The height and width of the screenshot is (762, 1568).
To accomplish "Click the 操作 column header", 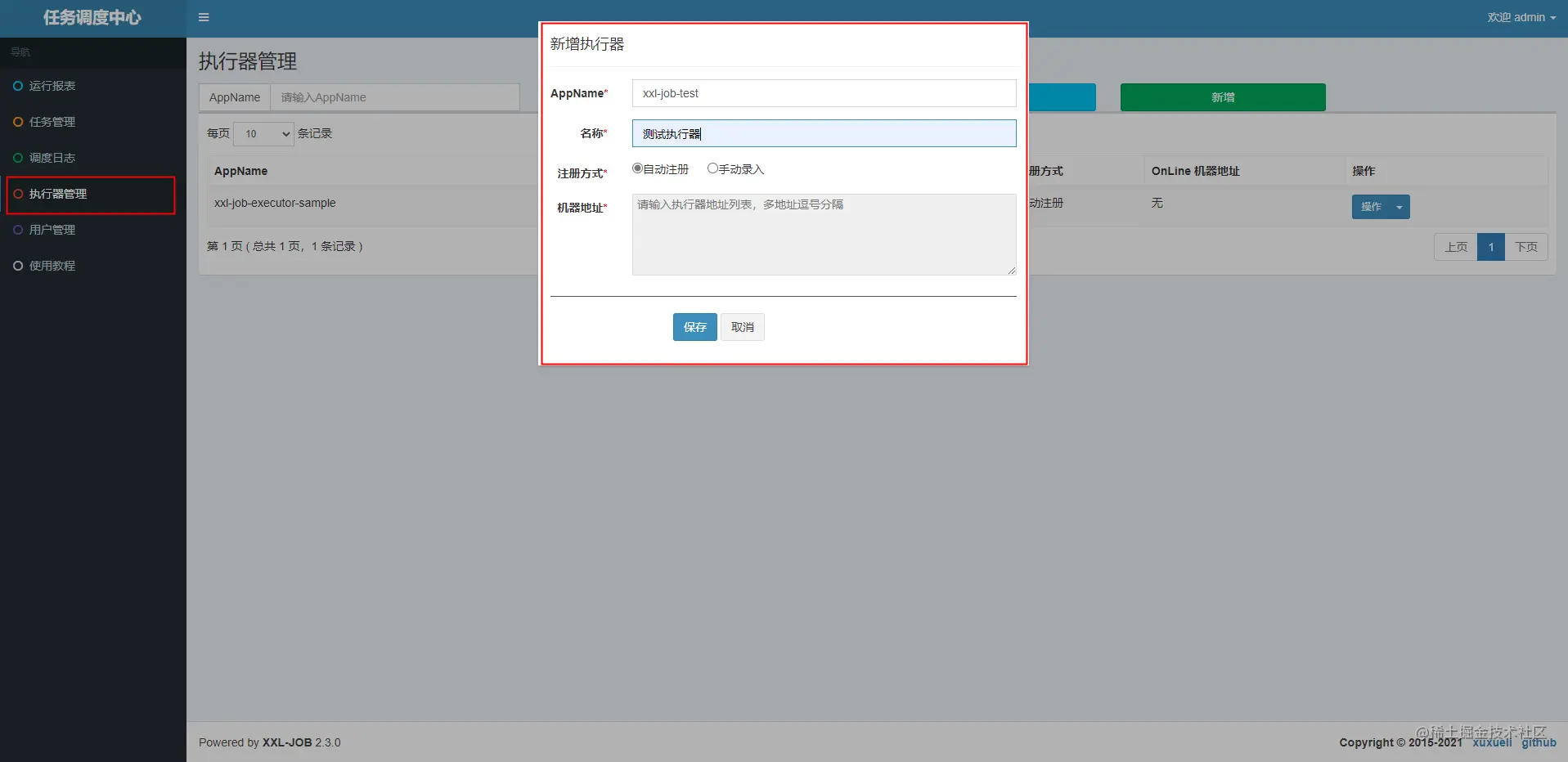I will [1364, 171].
